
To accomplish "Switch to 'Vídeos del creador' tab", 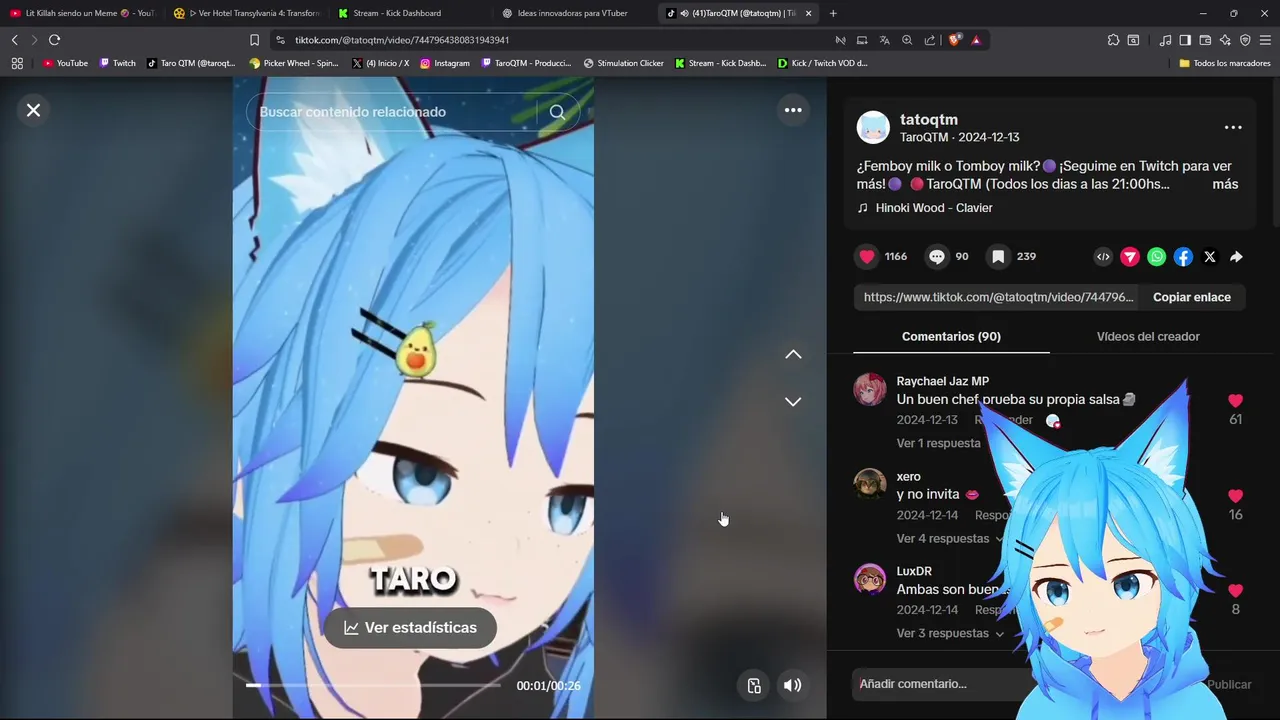I will point(1148,337).
